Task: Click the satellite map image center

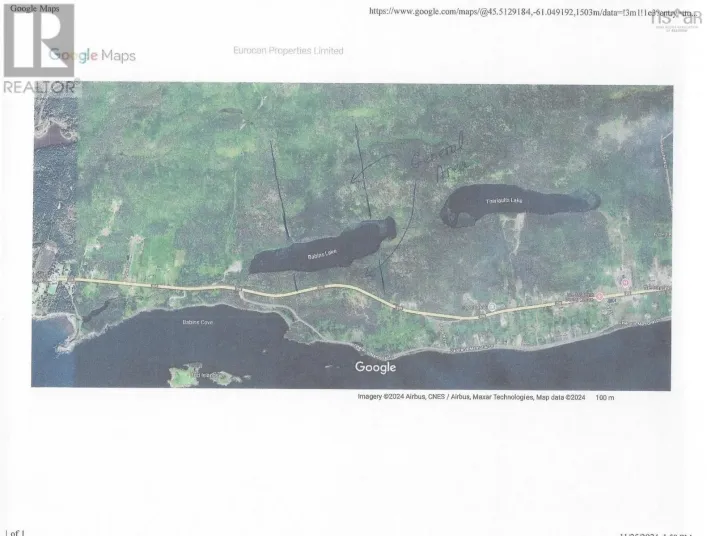Action: tap(352, 236)
